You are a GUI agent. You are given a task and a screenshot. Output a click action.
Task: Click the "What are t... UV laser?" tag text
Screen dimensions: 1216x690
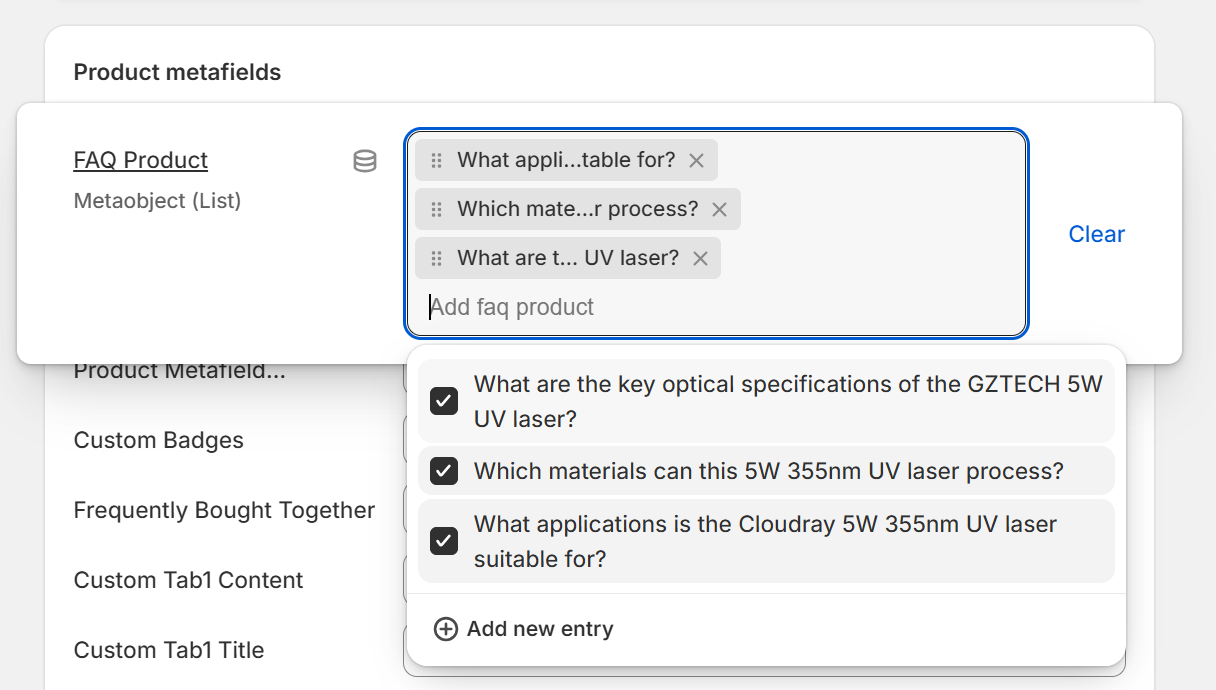(x=567, y=258)
